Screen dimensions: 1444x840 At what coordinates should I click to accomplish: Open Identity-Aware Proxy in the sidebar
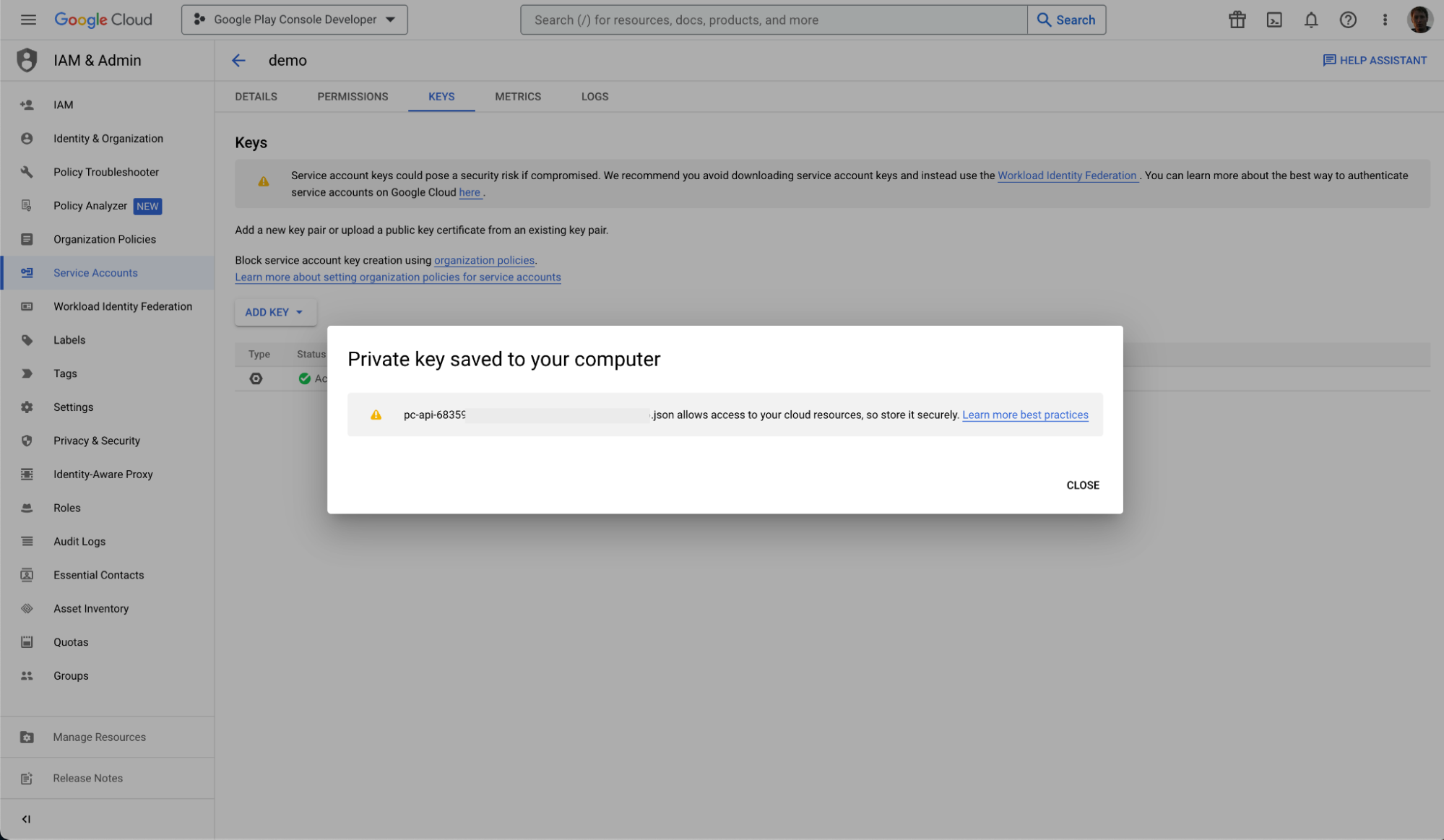(x=107, y=475)
